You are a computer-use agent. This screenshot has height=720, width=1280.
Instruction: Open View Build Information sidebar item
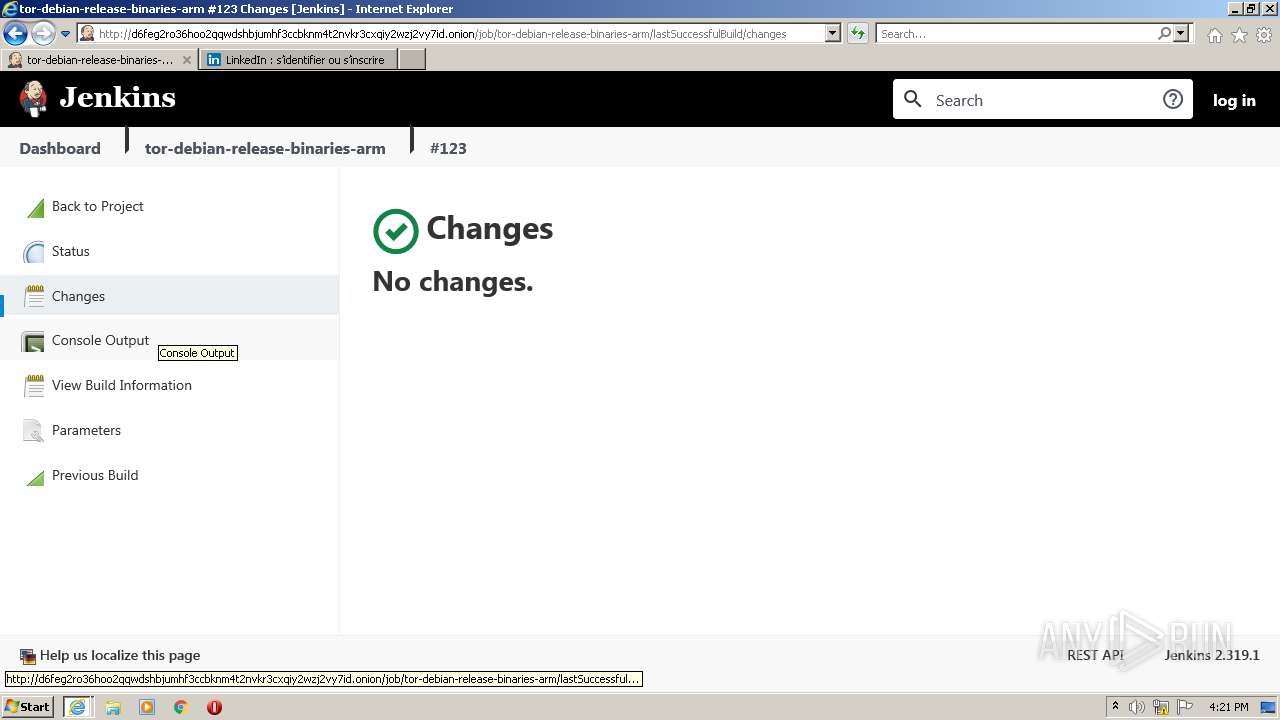[x=122, y=385]
